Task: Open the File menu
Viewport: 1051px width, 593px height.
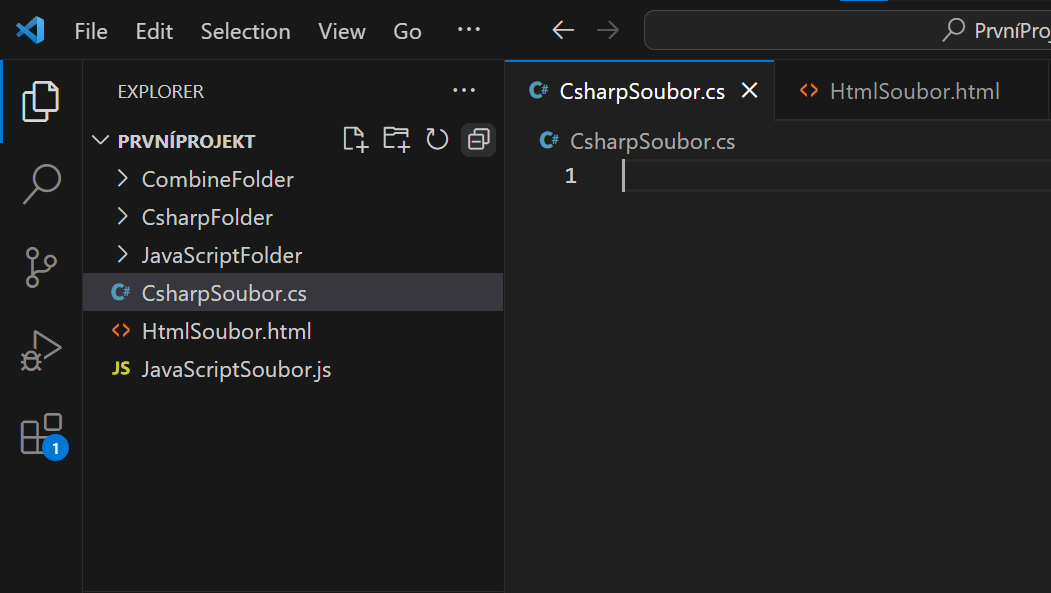Action: [x=90, y=31]
